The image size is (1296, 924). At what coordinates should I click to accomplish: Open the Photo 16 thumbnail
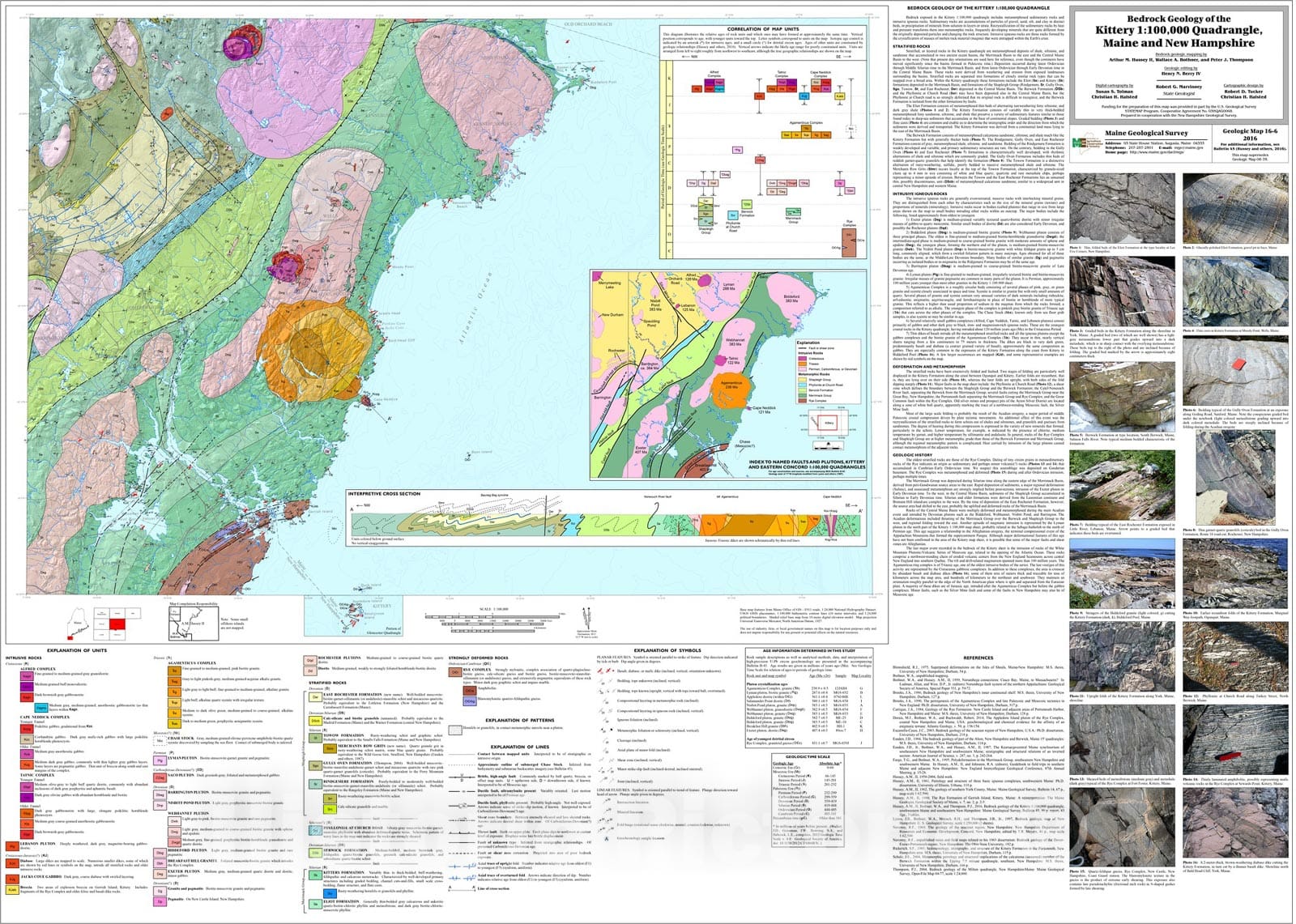click(1235, 823)
